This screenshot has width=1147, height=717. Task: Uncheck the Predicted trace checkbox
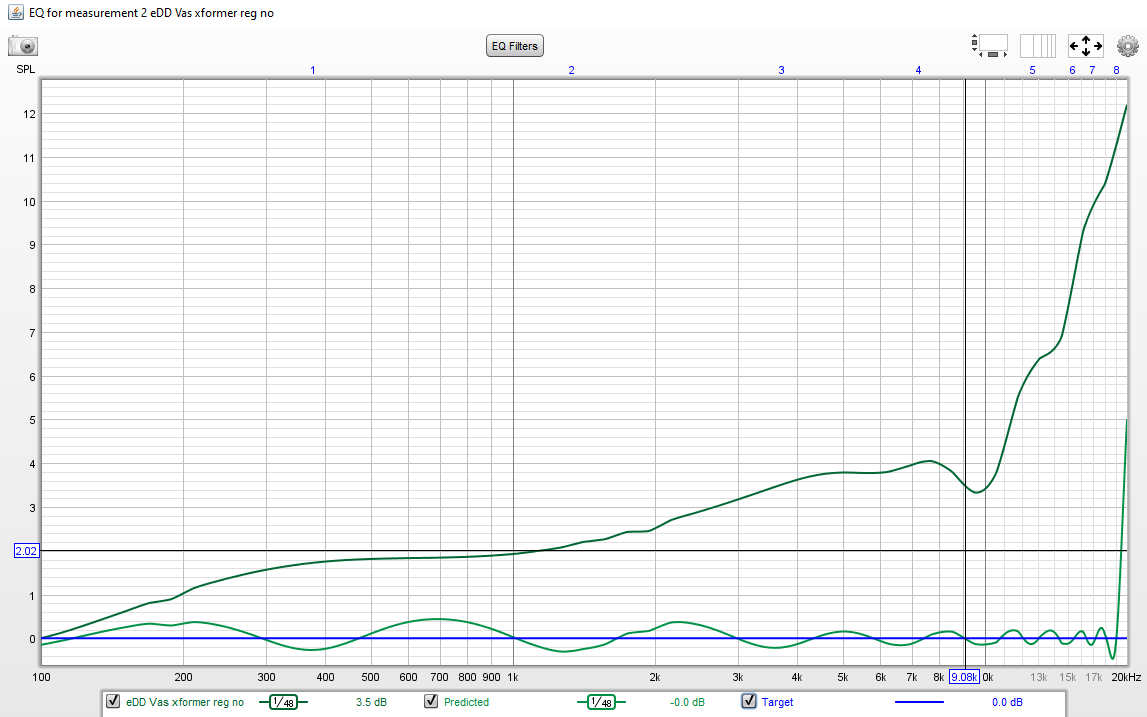pos(431,701)
